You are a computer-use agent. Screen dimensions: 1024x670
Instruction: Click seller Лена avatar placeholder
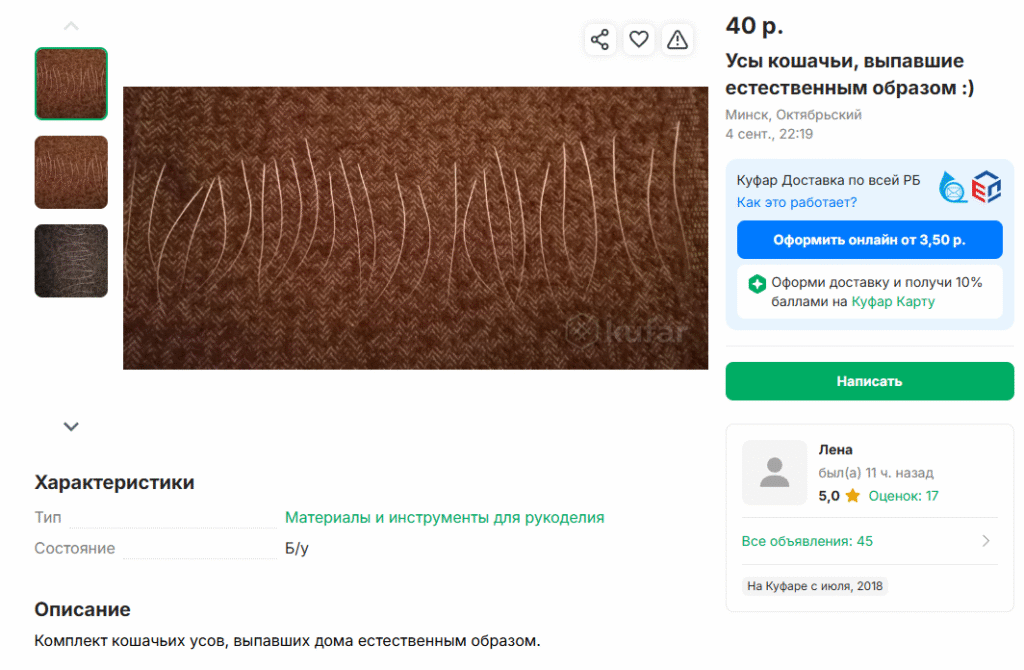pos(775,472)
